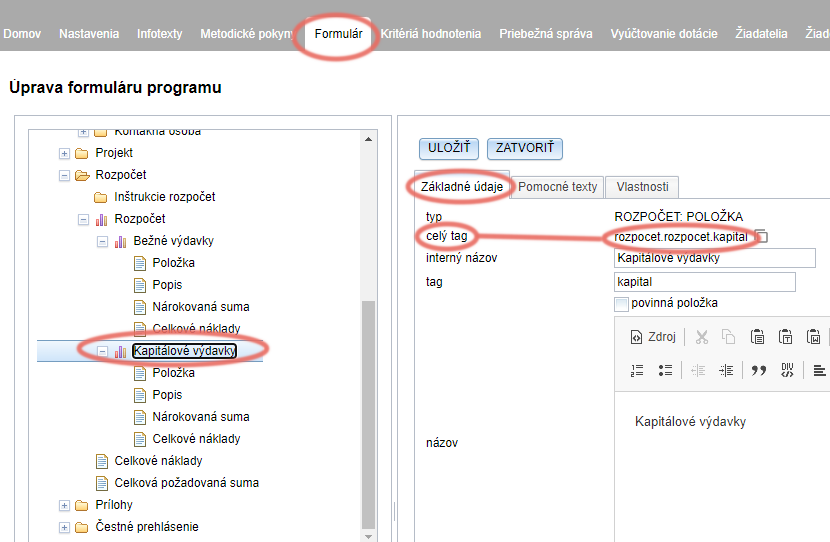Click Paste from Word icon
The width and height of the screenshot is (830, 542).
pos(814,337)
